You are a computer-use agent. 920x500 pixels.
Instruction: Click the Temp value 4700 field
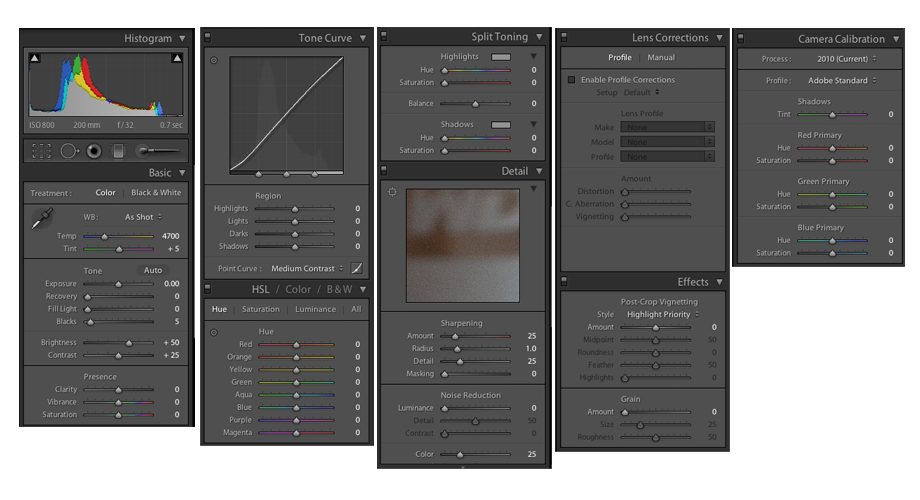[170, 236]
